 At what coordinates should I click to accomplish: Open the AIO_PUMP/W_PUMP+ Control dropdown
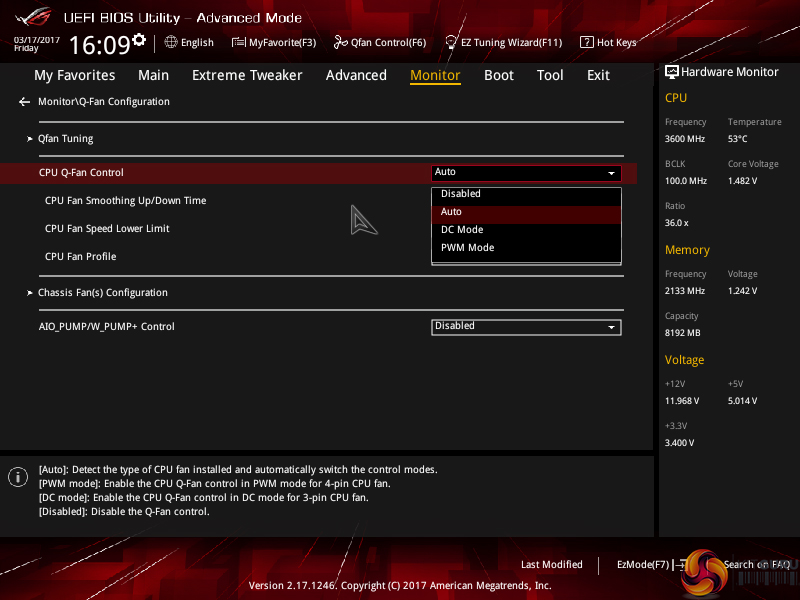pyautogui.click(x=526, y=326)
